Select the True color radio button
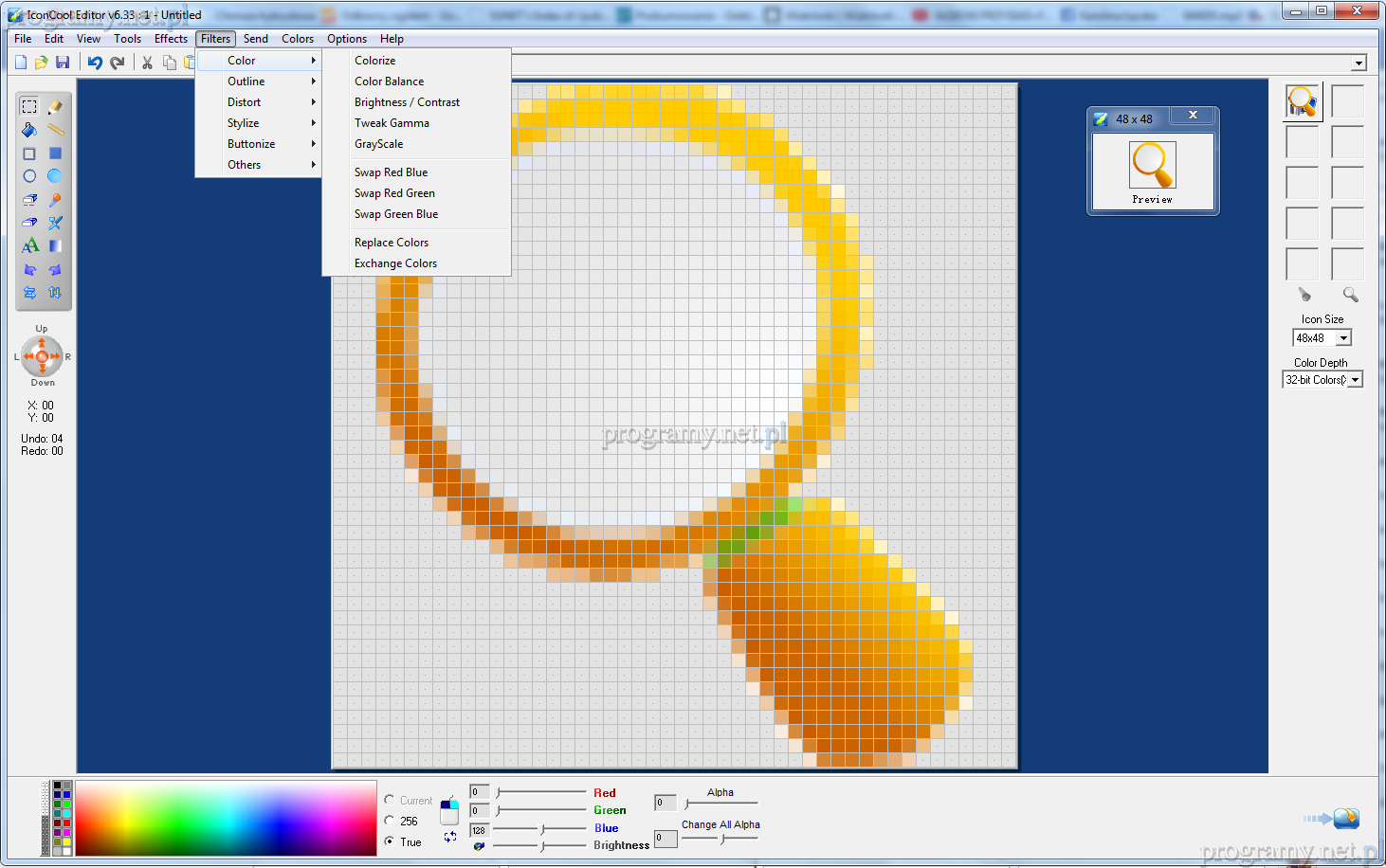This screenshot has height=868, width=1386. 390,841
